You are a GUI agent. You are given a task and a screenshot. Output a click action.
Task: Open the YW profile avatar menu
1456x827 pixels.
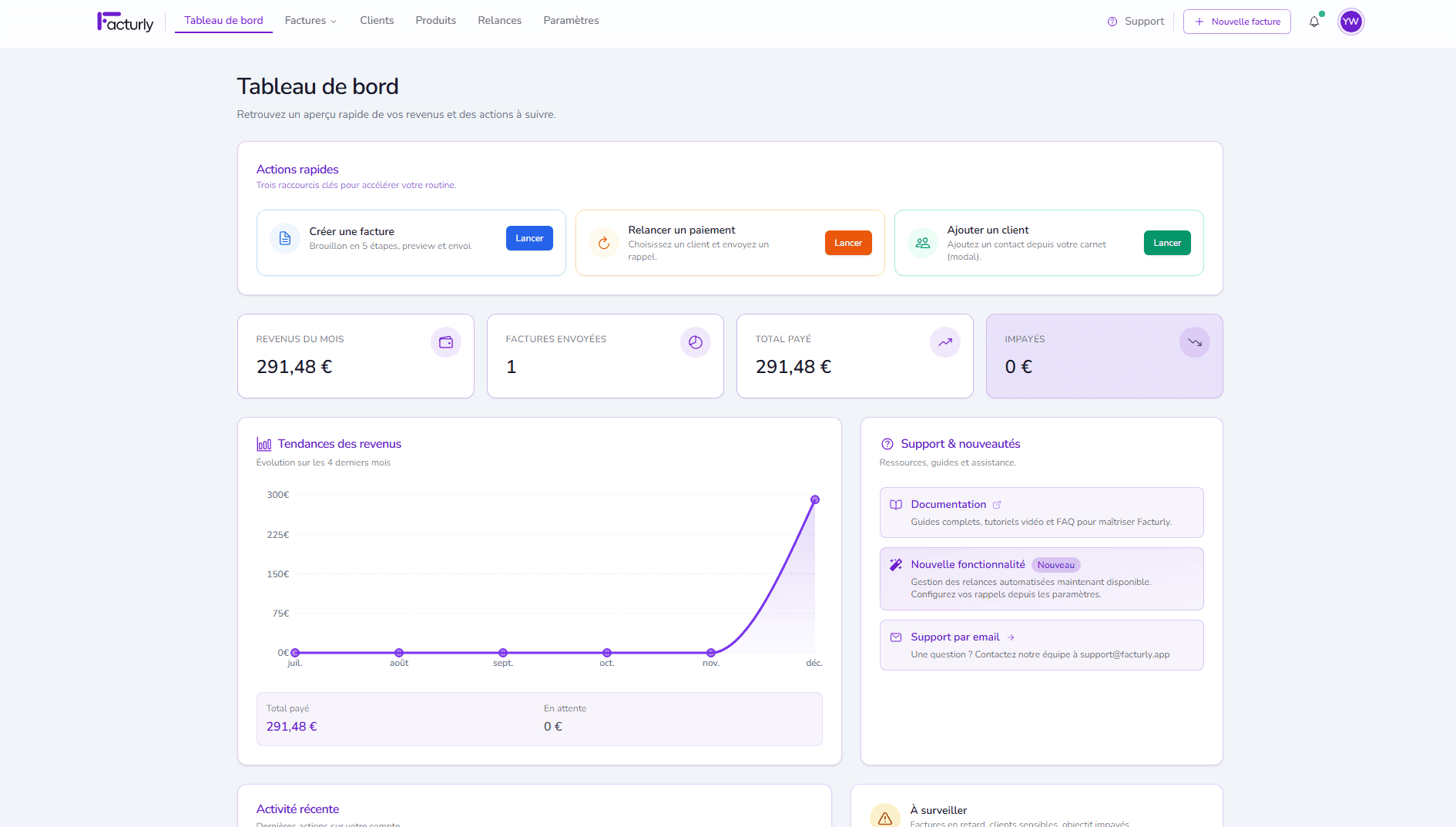pyautogui.click(x=1350, y=21)
